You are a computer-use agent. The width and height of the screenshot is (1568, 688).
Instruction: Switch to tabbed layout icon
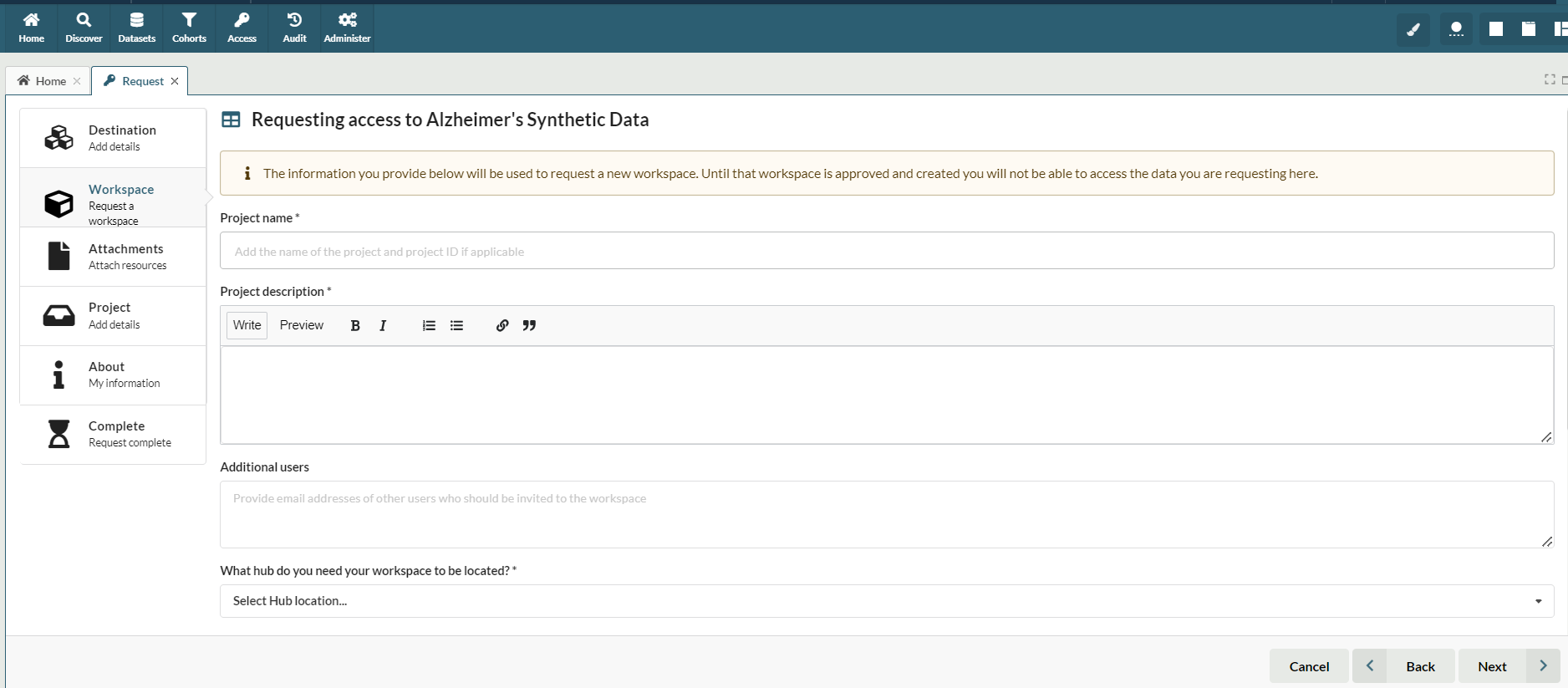pos(1529,30)
